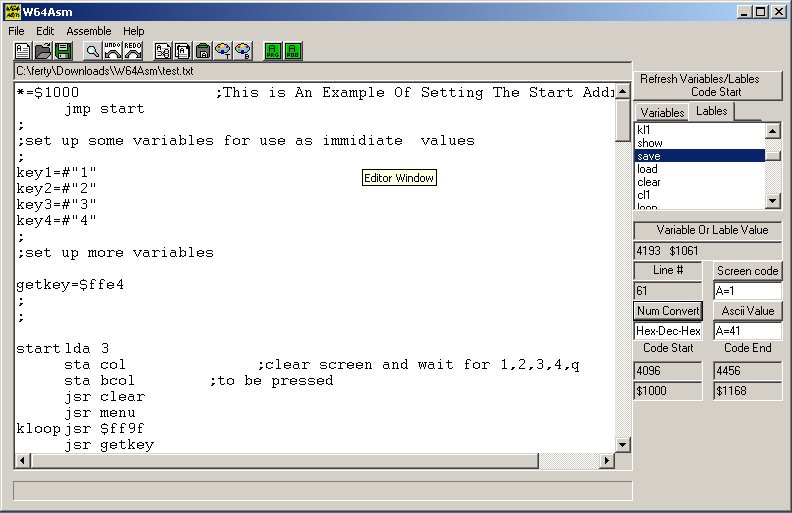The width and height of the screenshot is (792, 513).
Task: Click Code Start hex field $1000
Action: point(668,391)
